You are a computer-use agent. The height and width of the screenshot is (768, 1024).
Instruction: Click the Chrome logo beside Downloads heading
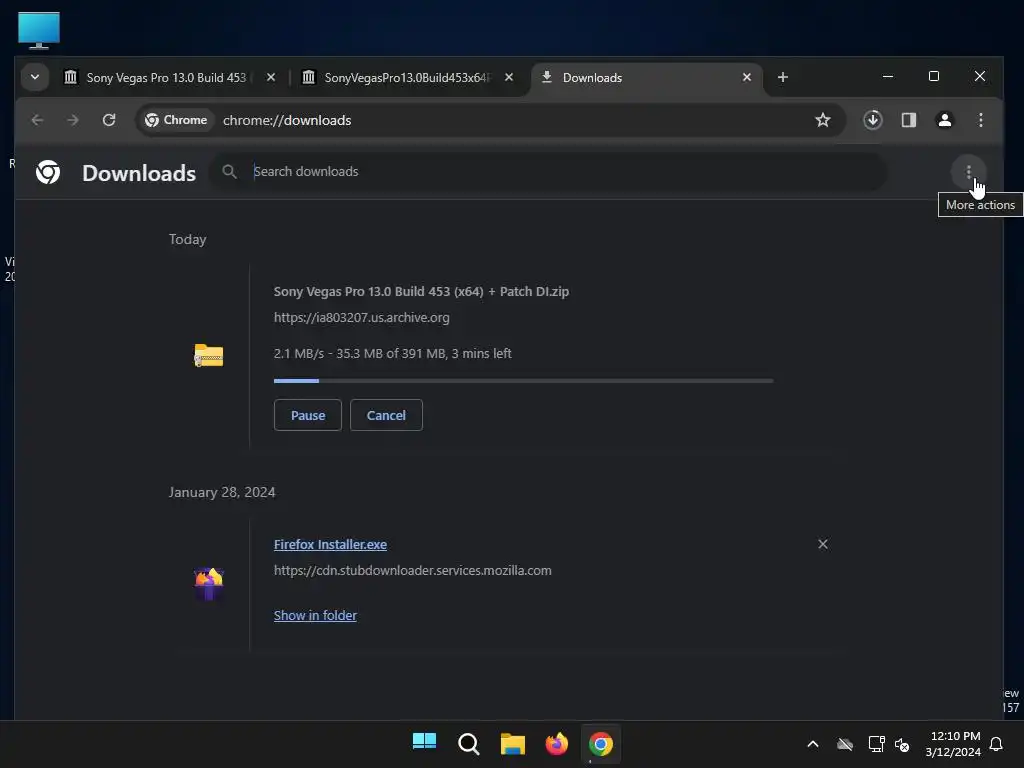(48, 172)
